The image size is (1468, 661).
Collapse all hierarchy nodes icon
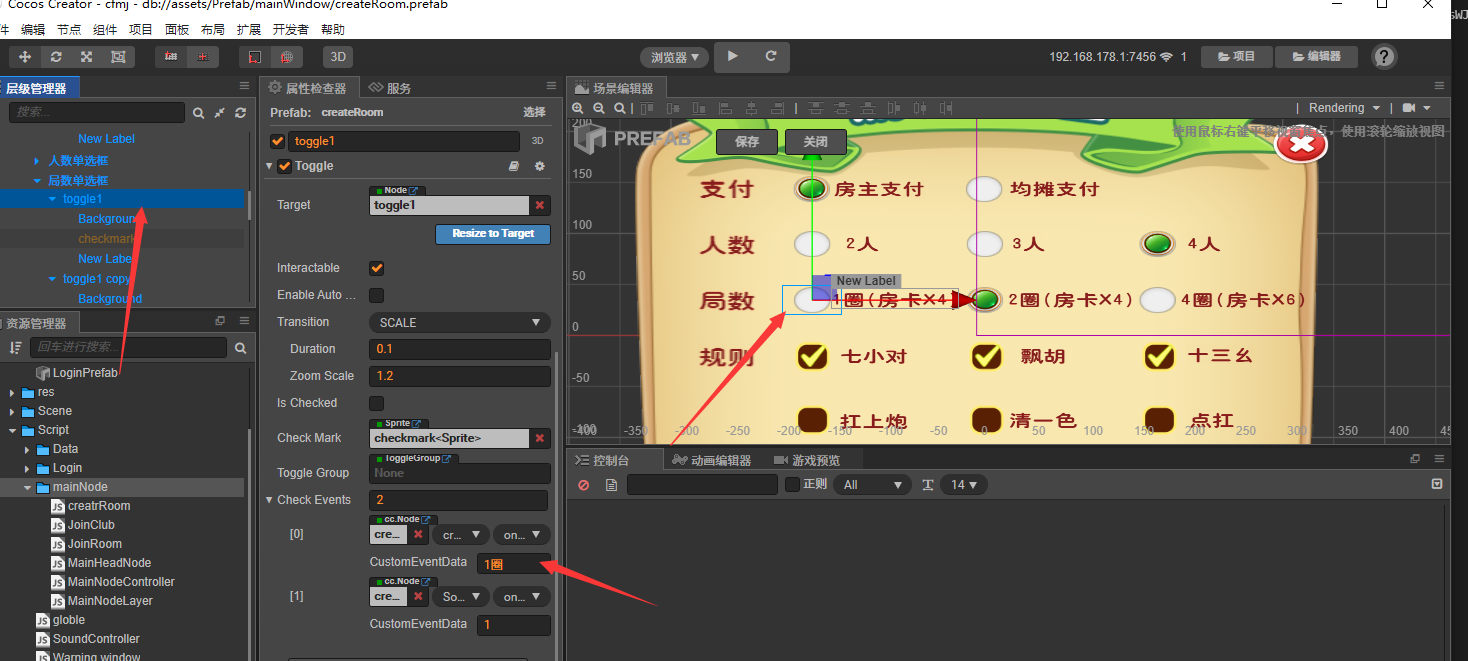point(219,113)
